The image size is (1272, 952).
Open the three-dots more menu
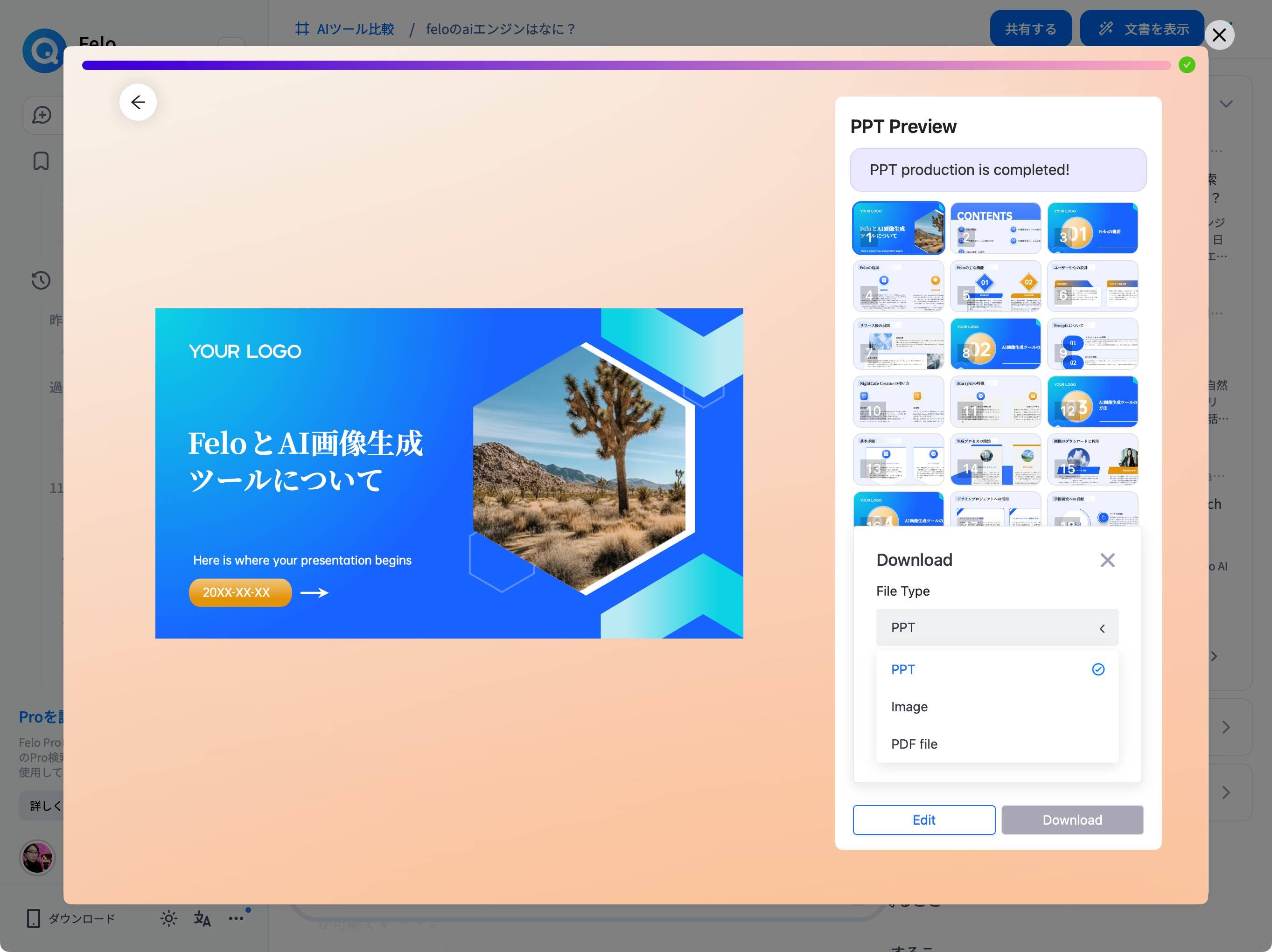pos(237,919)
